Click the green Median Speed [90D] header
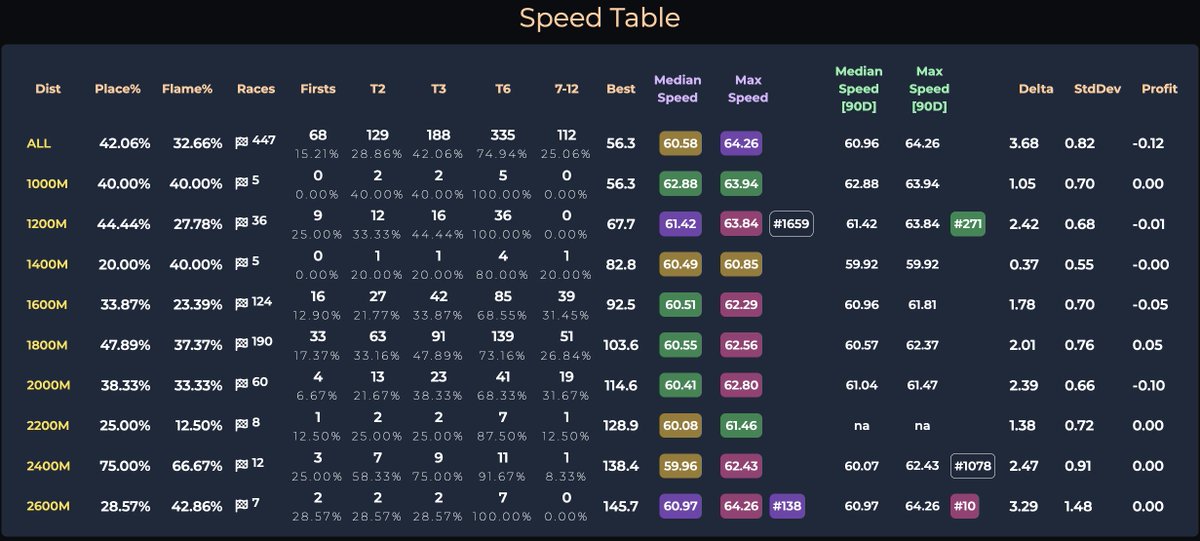This screenshot has height=541, width=1200. point(859,89)
